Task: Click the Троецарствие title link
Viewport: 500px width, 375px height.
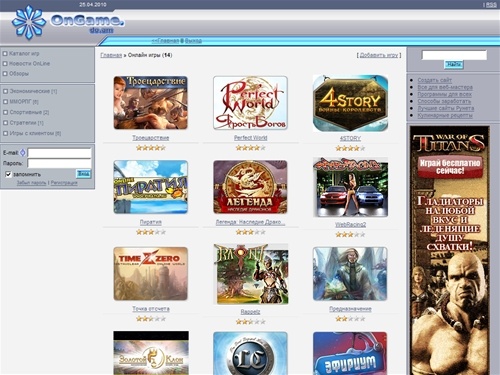Action: pyautogui.click(x=151, y=138)
